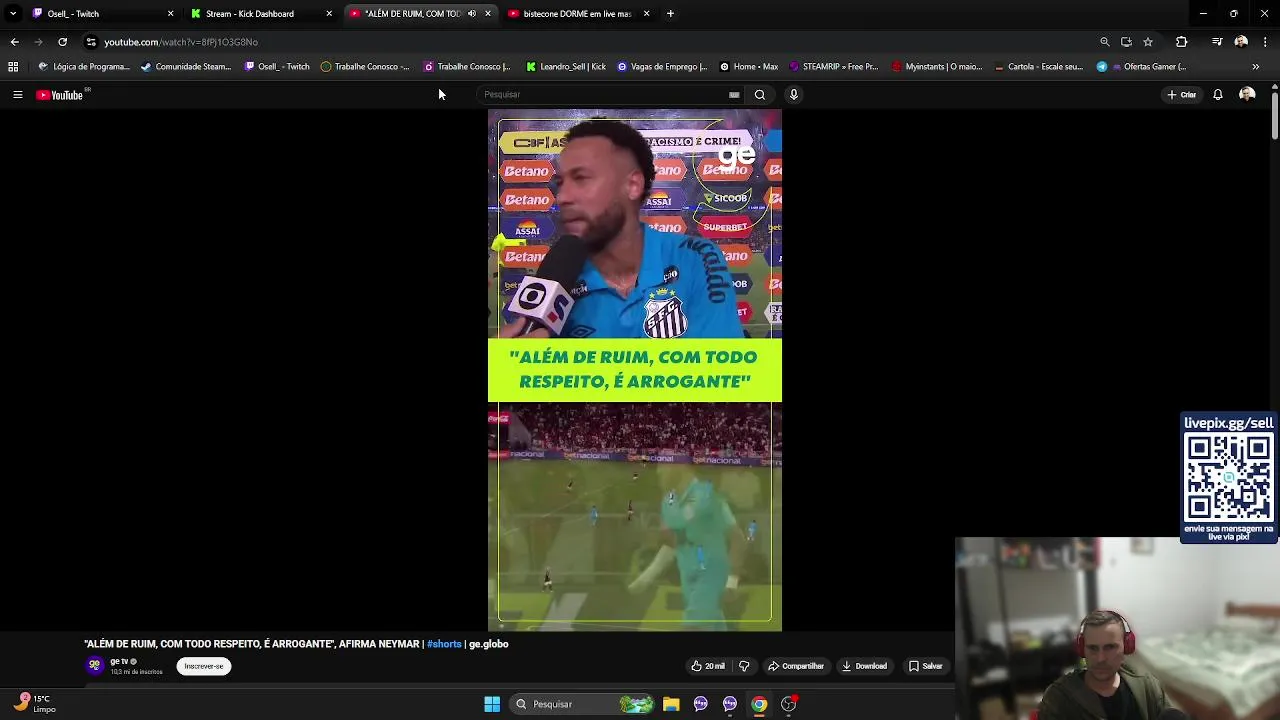Open File Explorer from the taskbar
This screenshot has width=1280, height=720.
[671, 704]
